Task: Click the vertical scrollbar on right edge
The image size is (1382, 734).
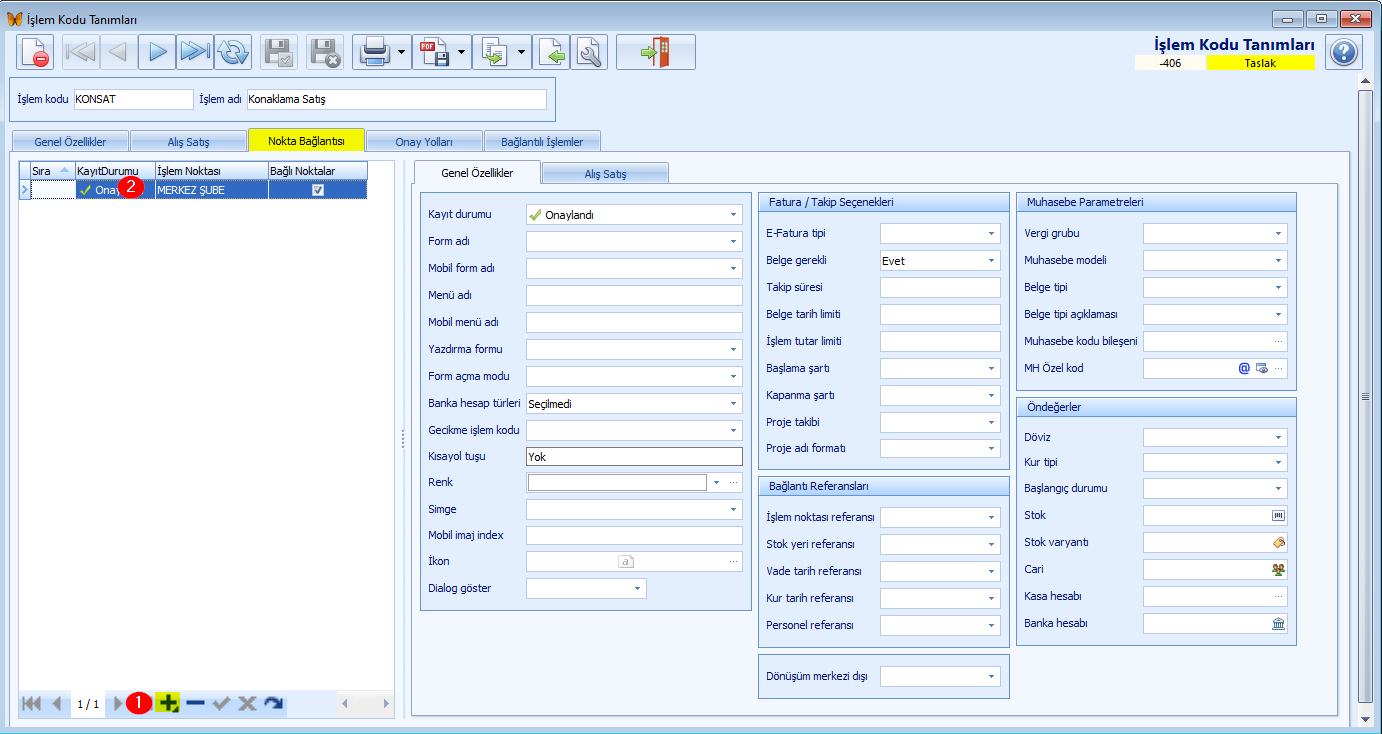Action: click(x=1365, y=395)
